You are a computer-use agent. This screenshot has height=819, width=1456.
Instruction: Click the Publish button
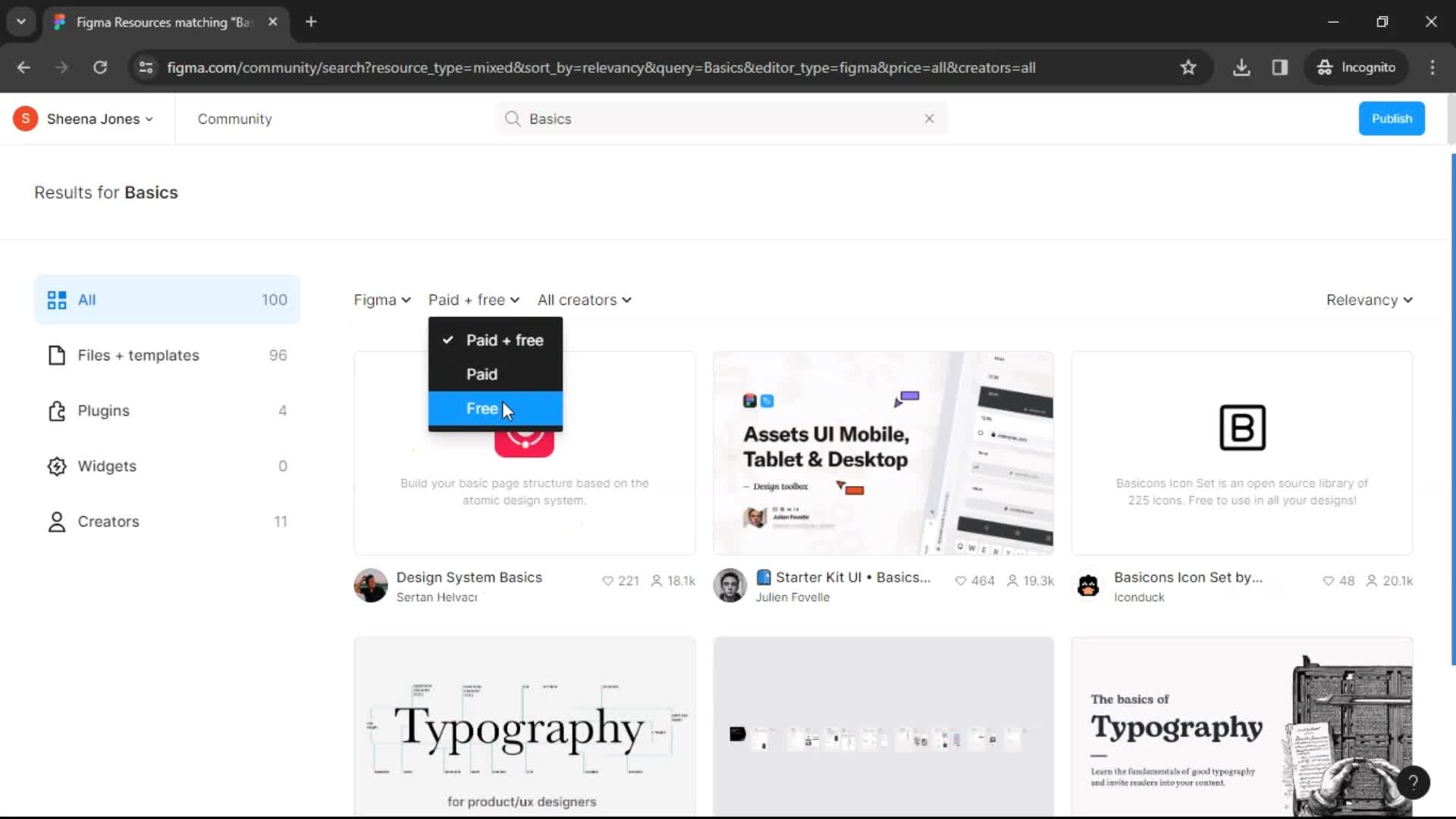pos(1392,119)
